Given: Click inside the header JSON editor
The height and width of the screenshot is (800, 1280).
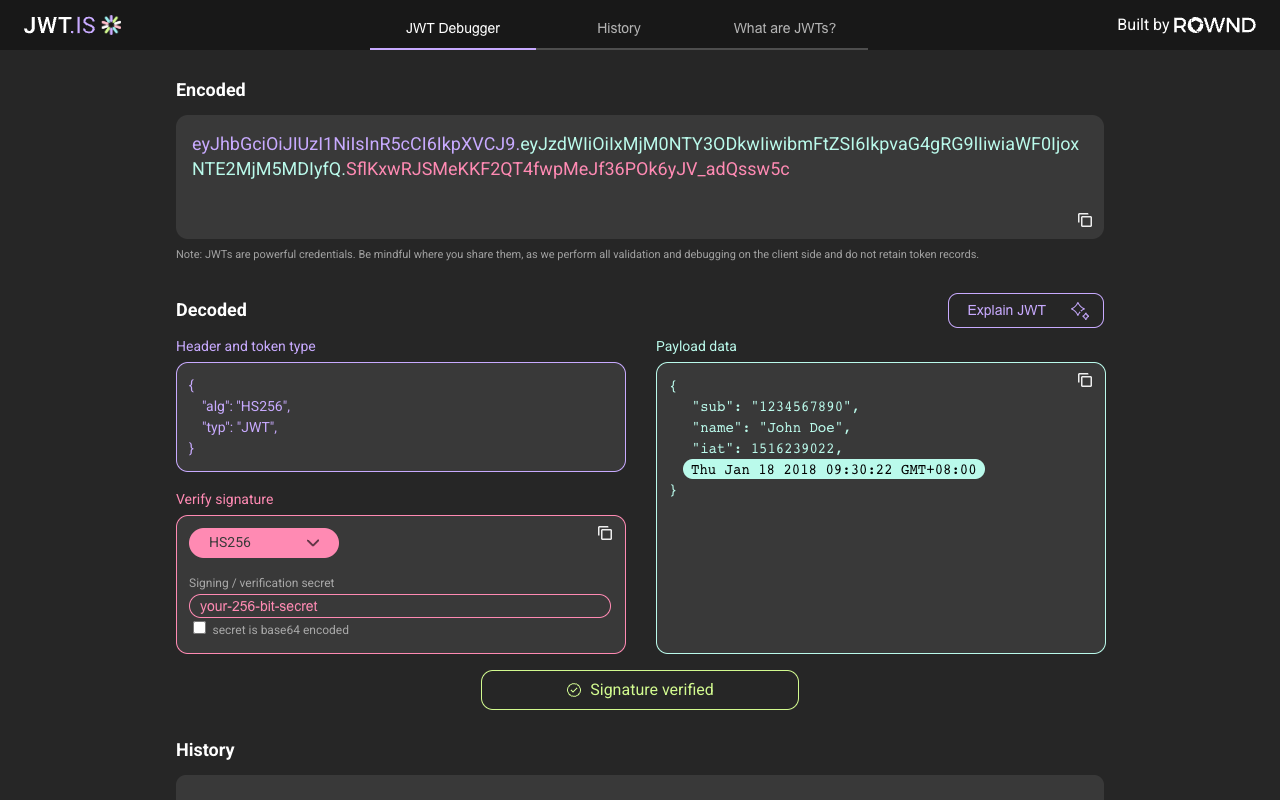Looking at the screenshot, I should 401,417.
